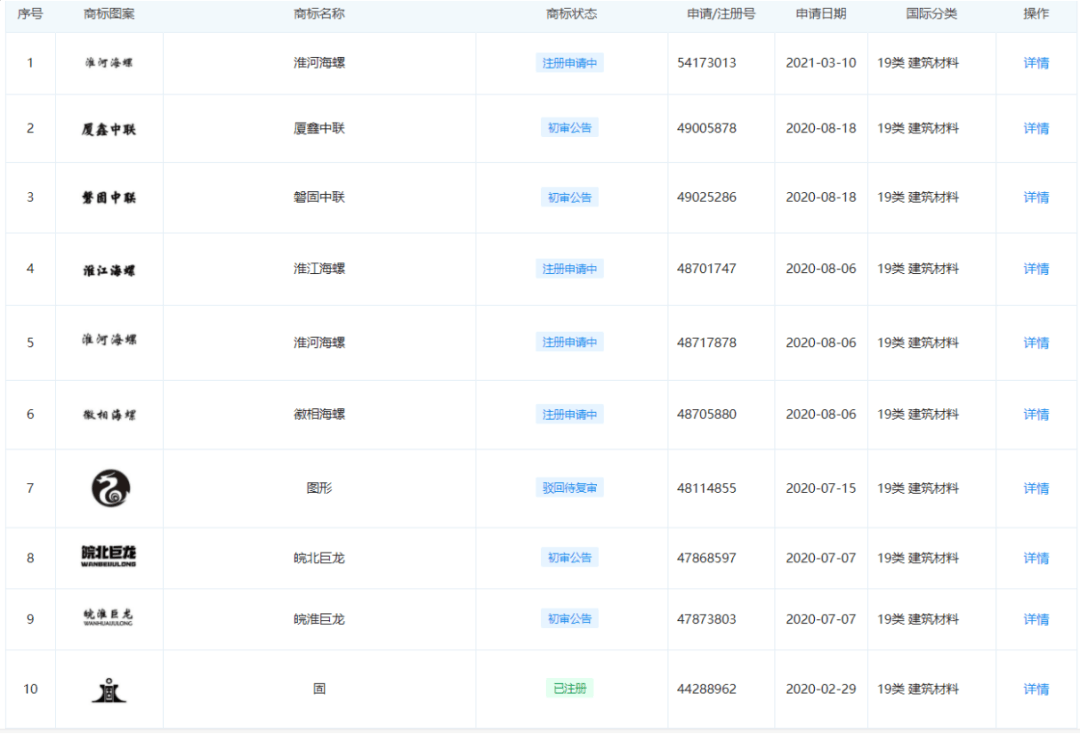Click 初审公告 badge in the 厦鑫中联 row
This screenshot has height=734, width=1080.
[570, 128]
